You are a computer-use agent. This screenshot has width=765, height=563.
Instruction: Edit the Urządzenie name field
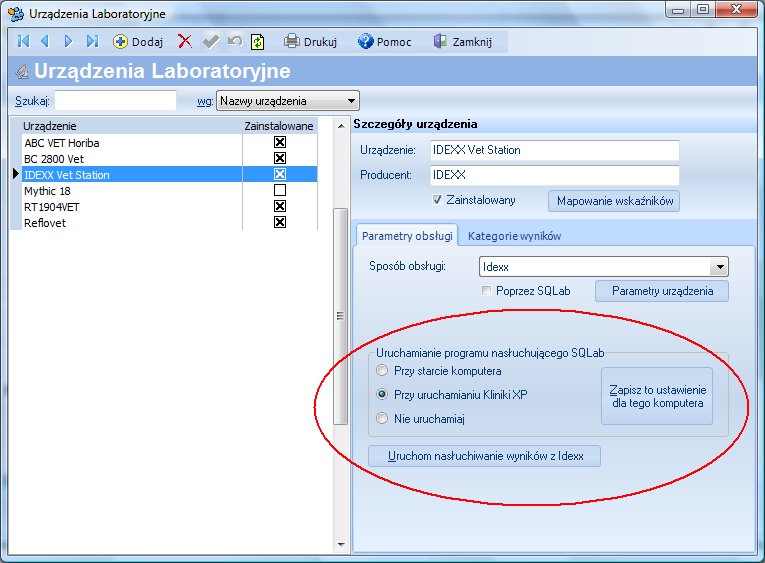pyautogui.click(x=555, y=150)
